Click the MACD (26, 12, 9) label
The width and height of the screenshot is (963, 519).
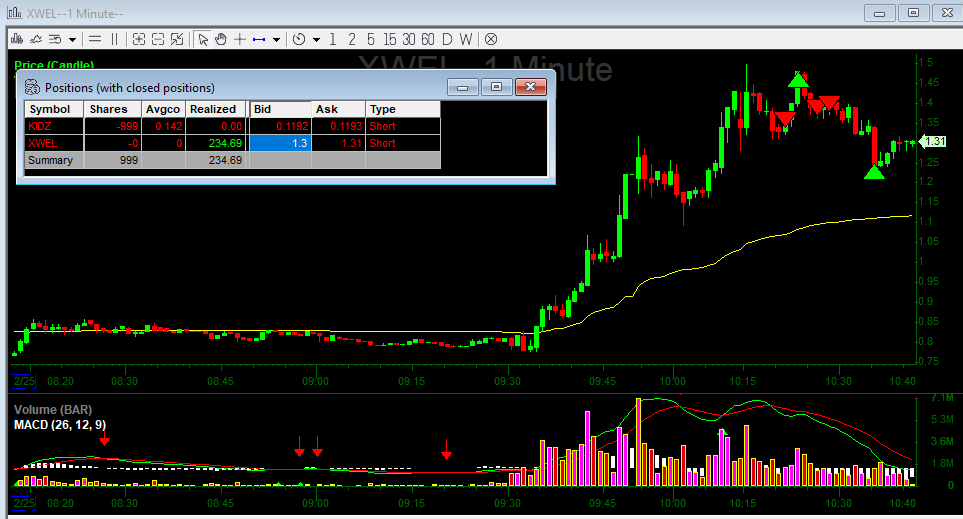[60, 425]
